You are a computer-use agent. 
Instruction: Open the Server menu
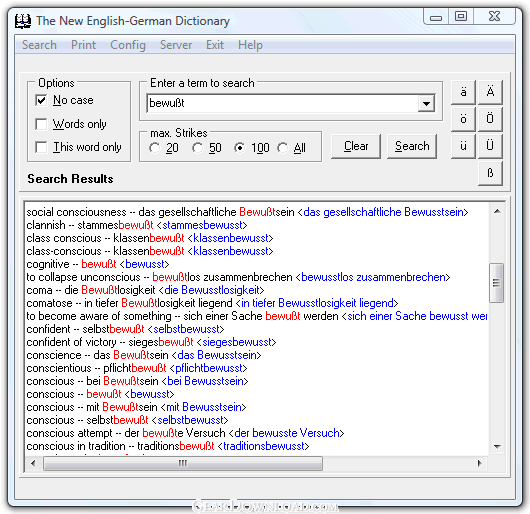[176, 45]
